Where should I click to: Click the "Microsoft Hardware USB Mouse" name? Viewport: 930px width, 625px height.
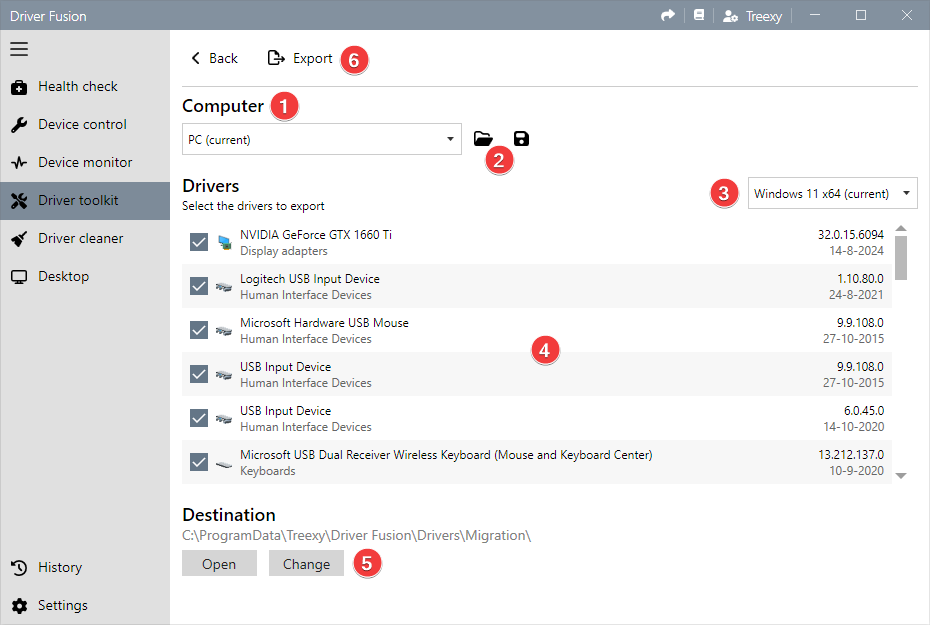(x=324, y=323)
